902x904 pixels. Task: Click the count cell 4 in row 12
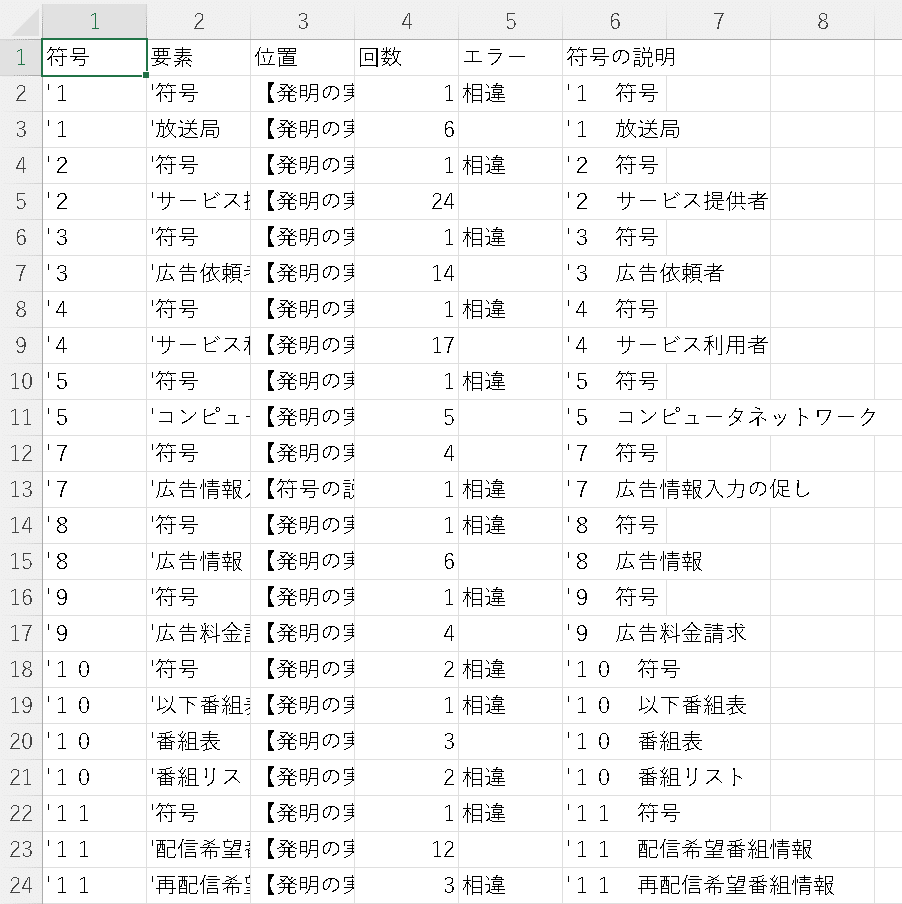[407, 453]
